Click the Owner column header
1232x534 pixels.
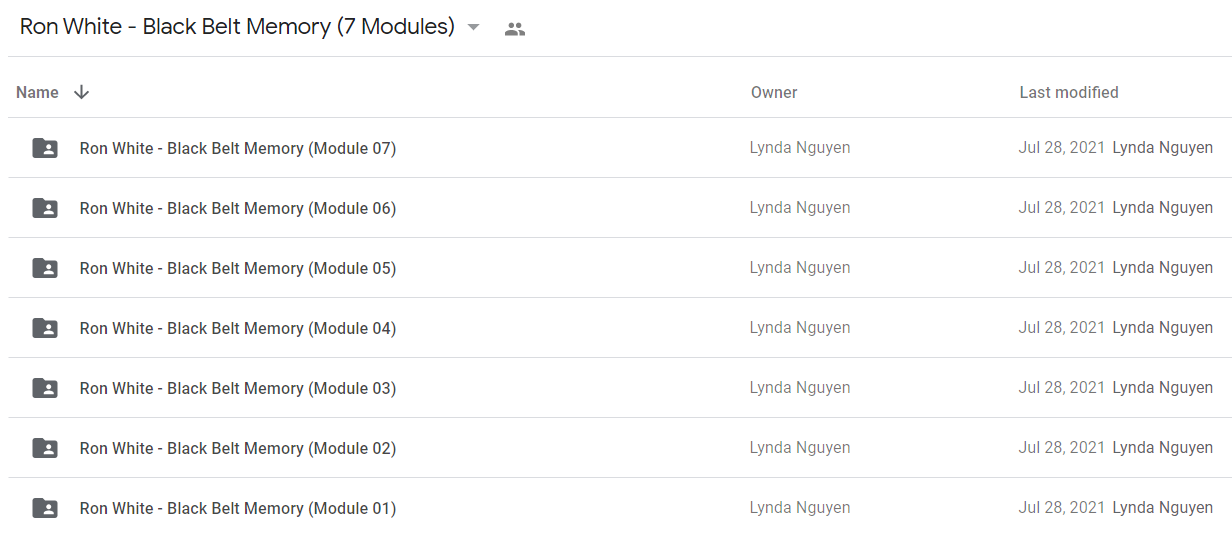tap(774, 92)
